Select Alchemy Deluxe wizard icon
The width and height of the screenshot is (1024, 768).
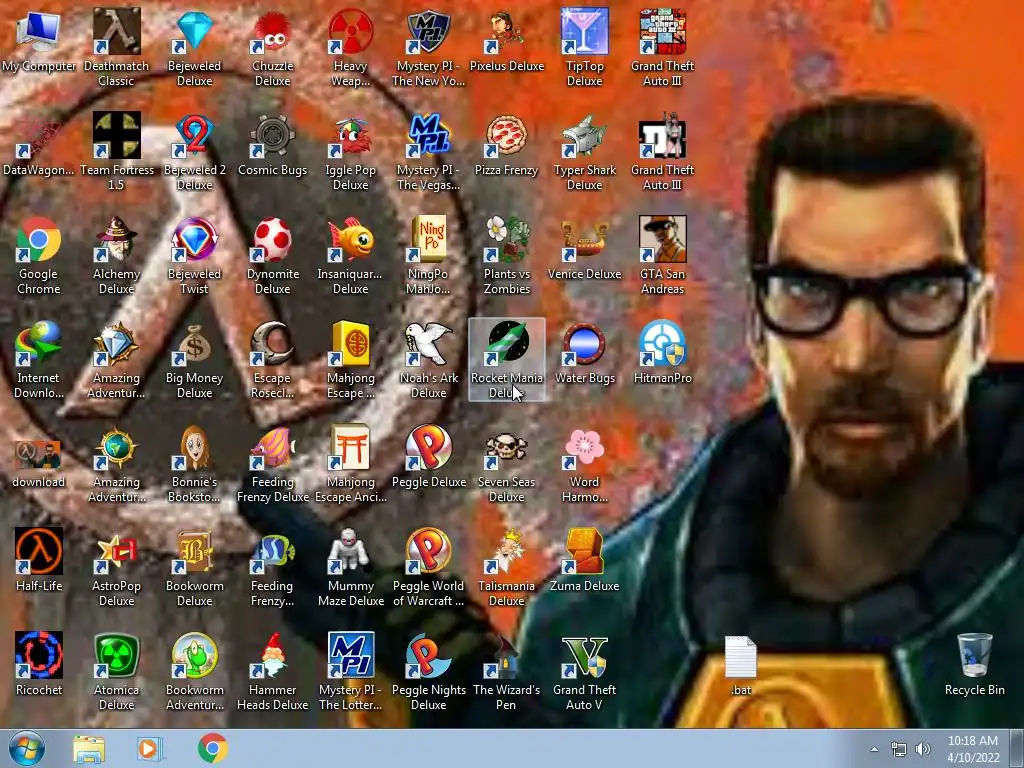116,239
